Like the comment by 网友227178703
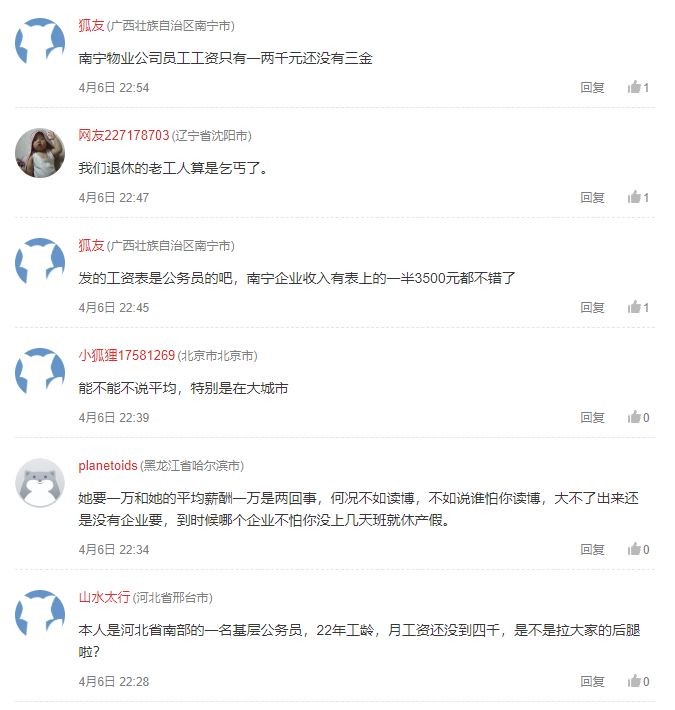Screen dimensions: 675x710 tap(634, 198)
